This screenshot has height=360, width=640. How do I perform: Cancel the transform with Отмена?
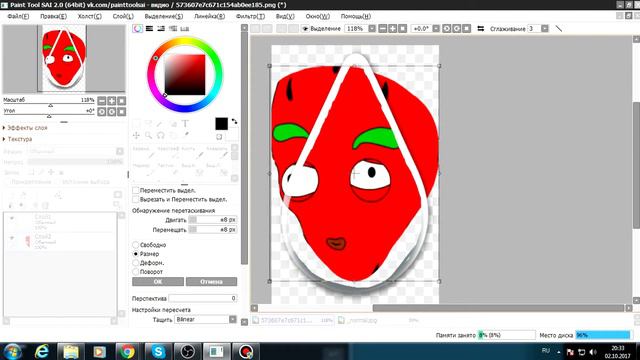coord(211,282)
